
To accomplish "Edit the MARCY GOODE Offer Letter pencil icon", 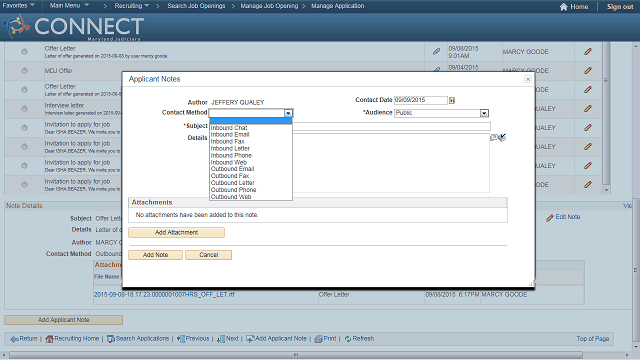I will [x=587, y=51].
